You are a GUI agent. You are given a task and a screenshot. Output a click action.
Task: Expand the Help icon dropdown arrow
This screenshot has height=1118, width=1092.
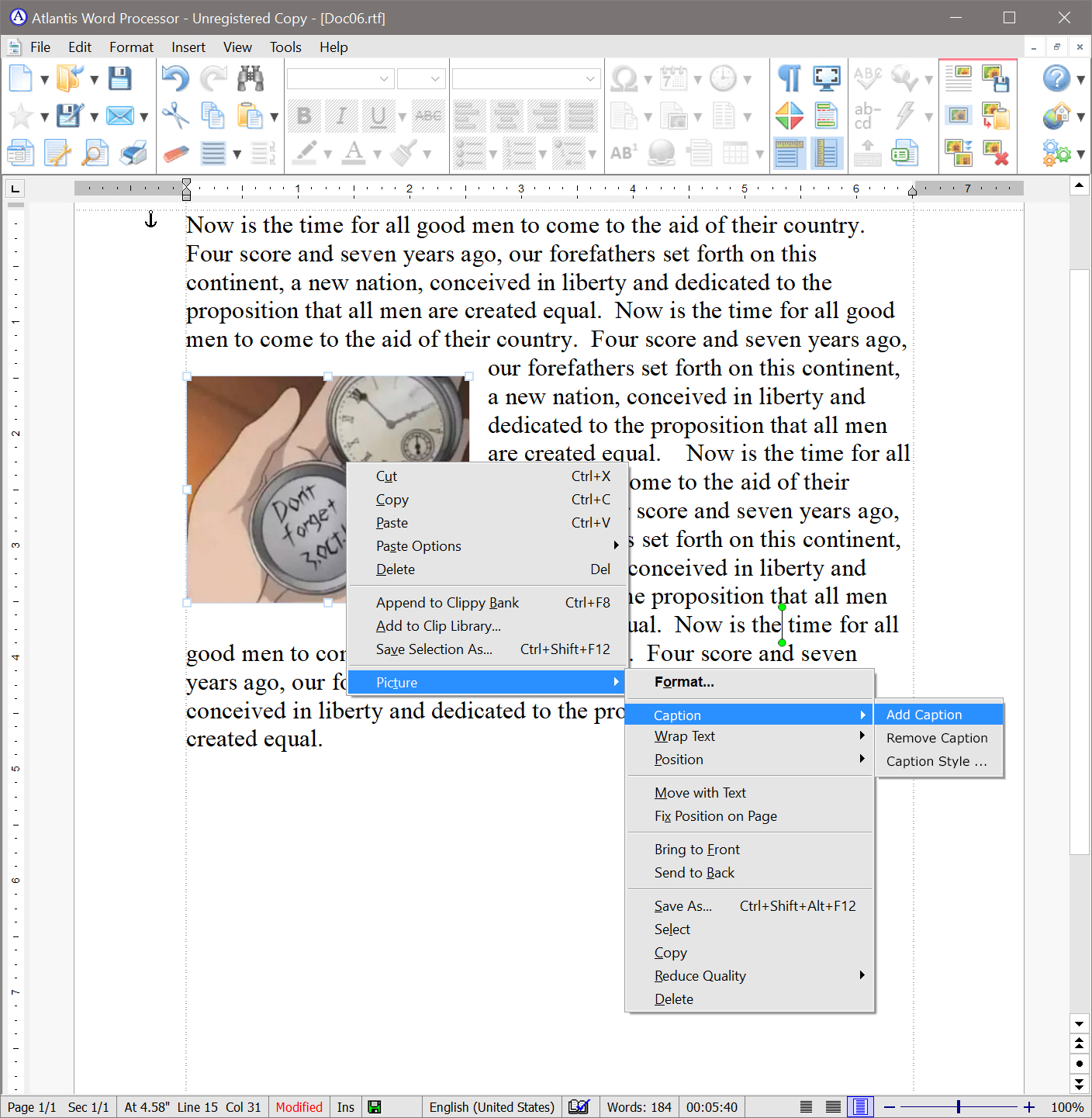pyautogui.click(x=1080, y=79)
